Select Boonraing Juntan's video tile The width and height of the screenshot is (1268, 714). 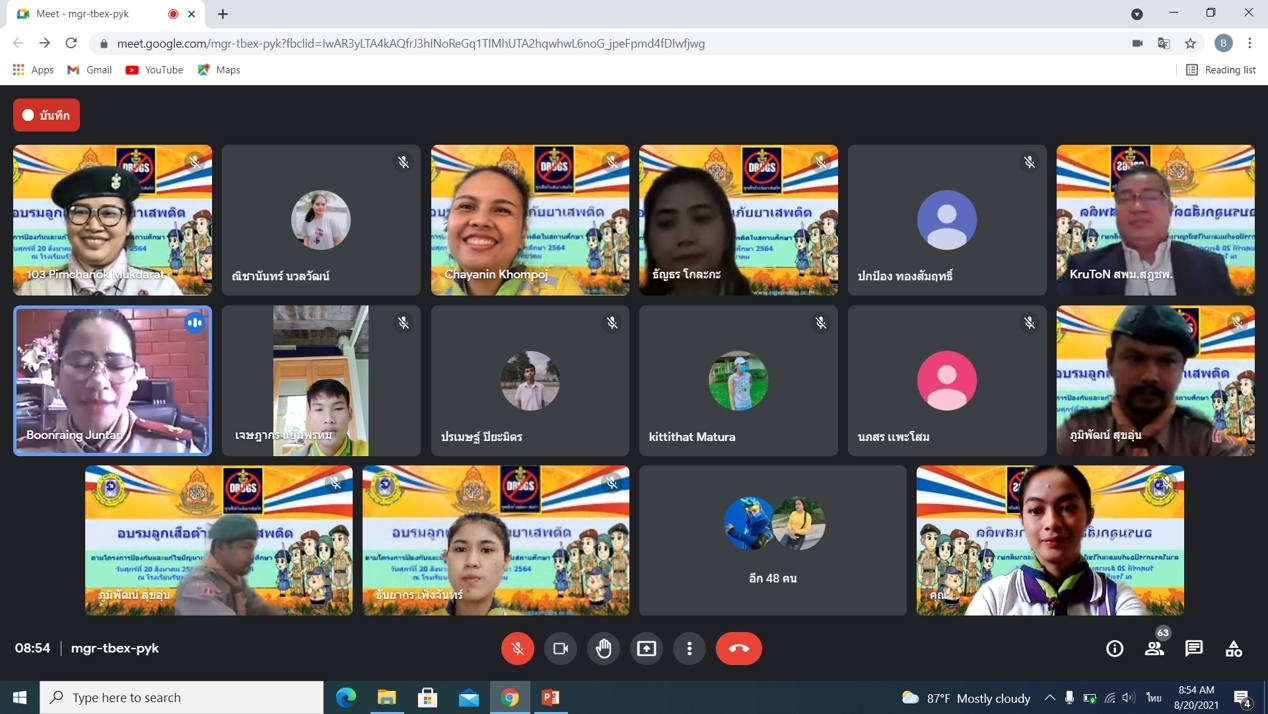[112, 380]
